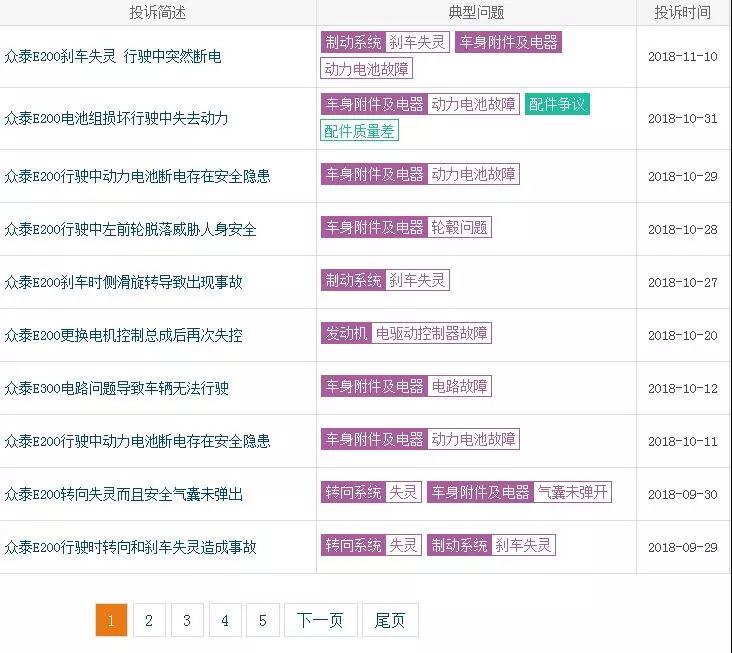Open complaint 众泰E200刹车时侧滑旋转导致出现事故

pos(123,282)
